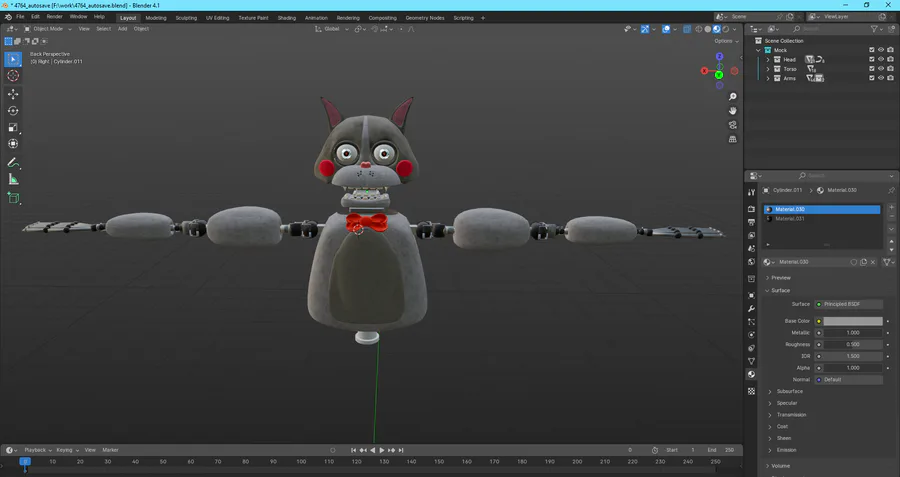Toggle X-ray mode in viewport header

pos(687,29)
